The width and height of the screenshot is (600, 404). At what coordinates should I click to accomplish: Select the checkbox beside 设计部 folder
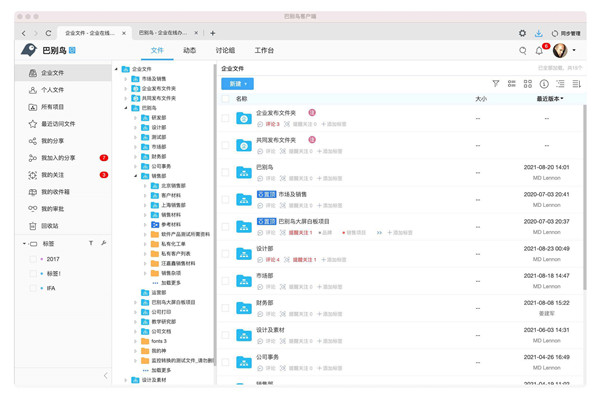pyautogui.click(x=226, y=254)
